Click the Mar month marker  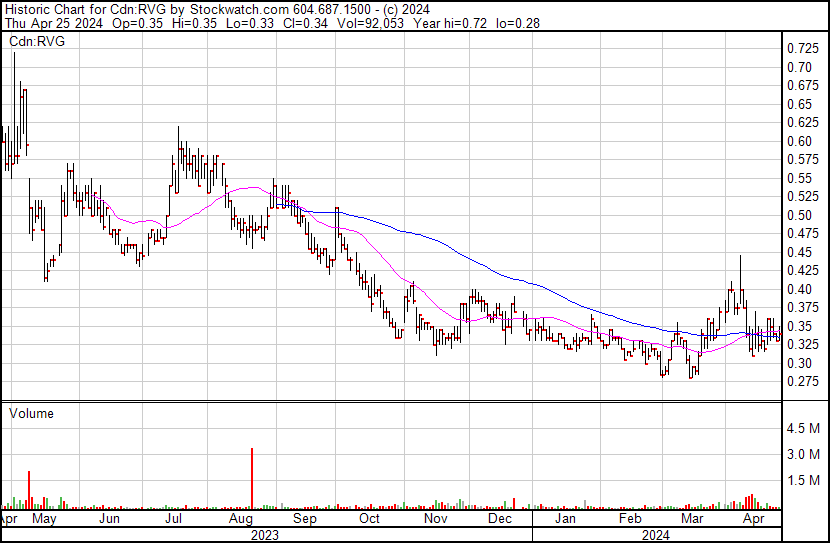pos(692,519)
